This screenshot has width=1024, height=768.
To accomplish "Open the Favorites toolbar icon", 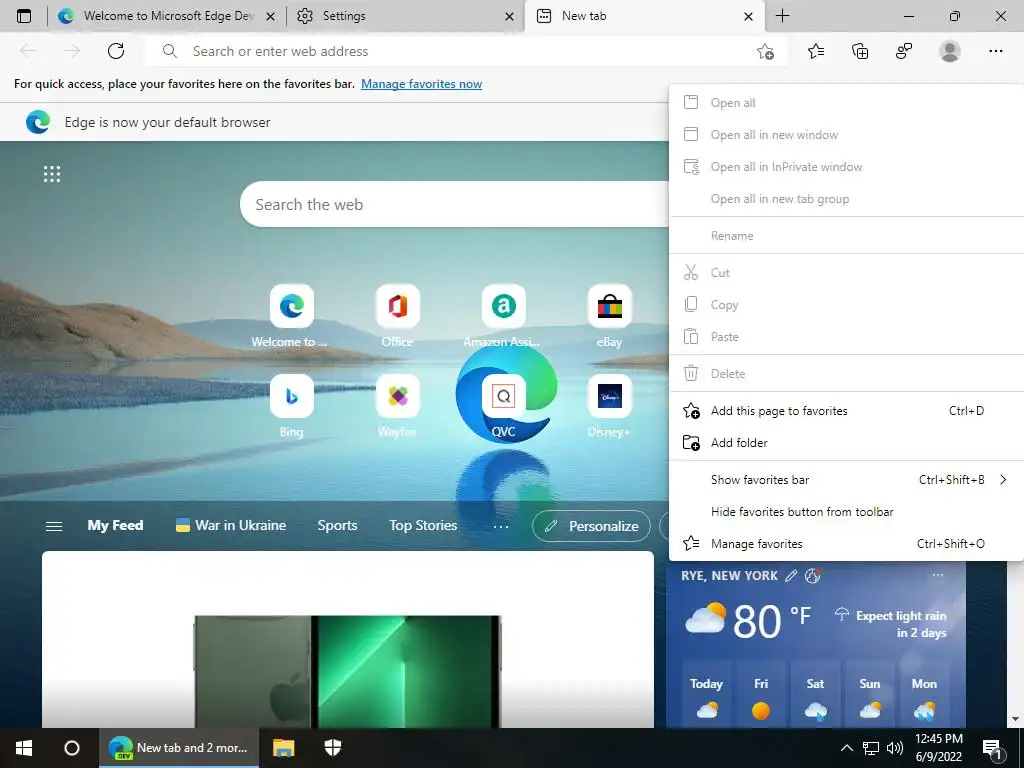I will [816, 51].
